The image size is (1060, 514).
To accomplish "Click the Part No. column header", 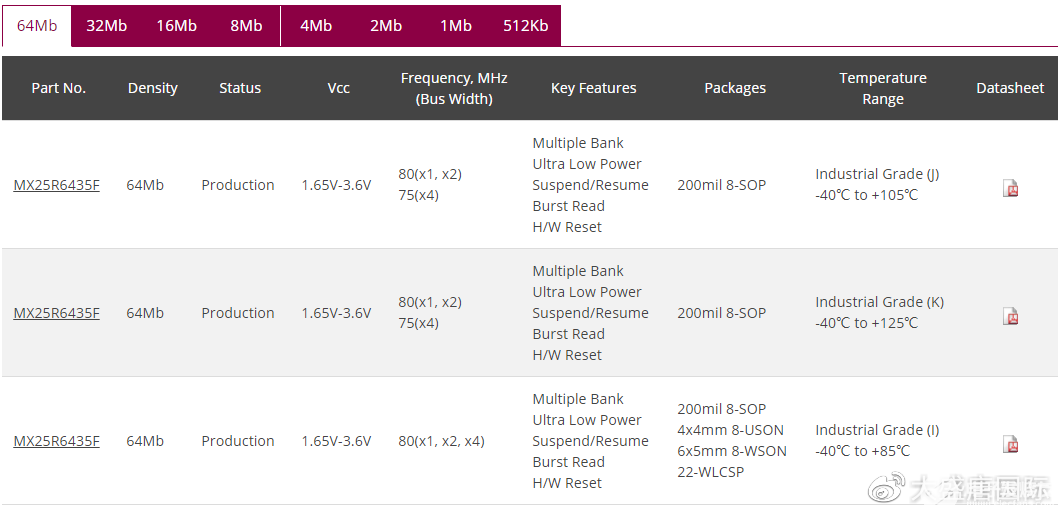I will [58, 88].
